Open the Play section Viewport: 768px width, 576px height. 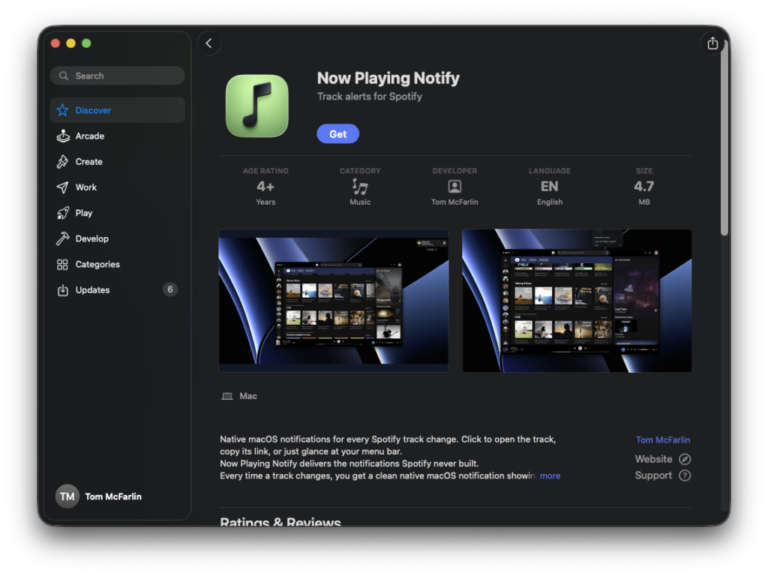pyautogui.click(x=118, y=213)
